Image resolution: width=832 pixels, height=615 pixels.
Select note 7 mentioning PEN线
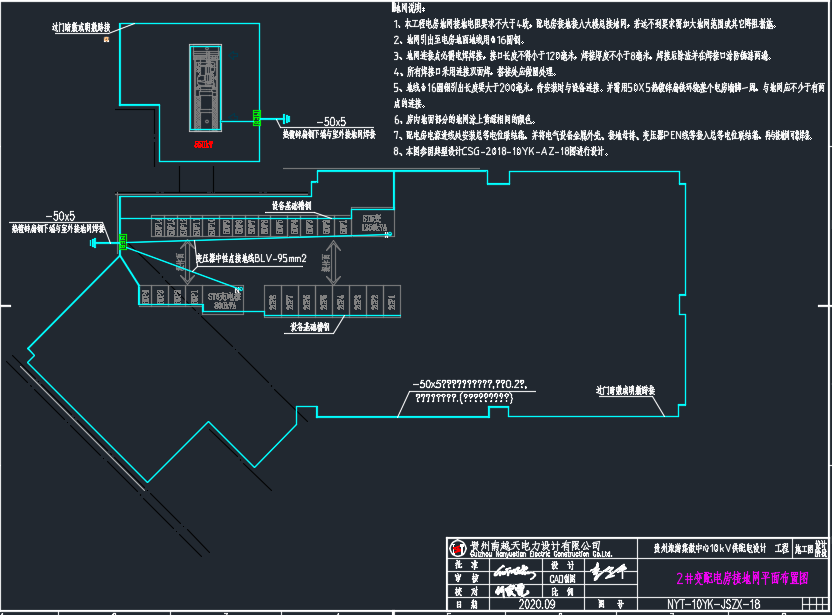click(x=603, y=135)
